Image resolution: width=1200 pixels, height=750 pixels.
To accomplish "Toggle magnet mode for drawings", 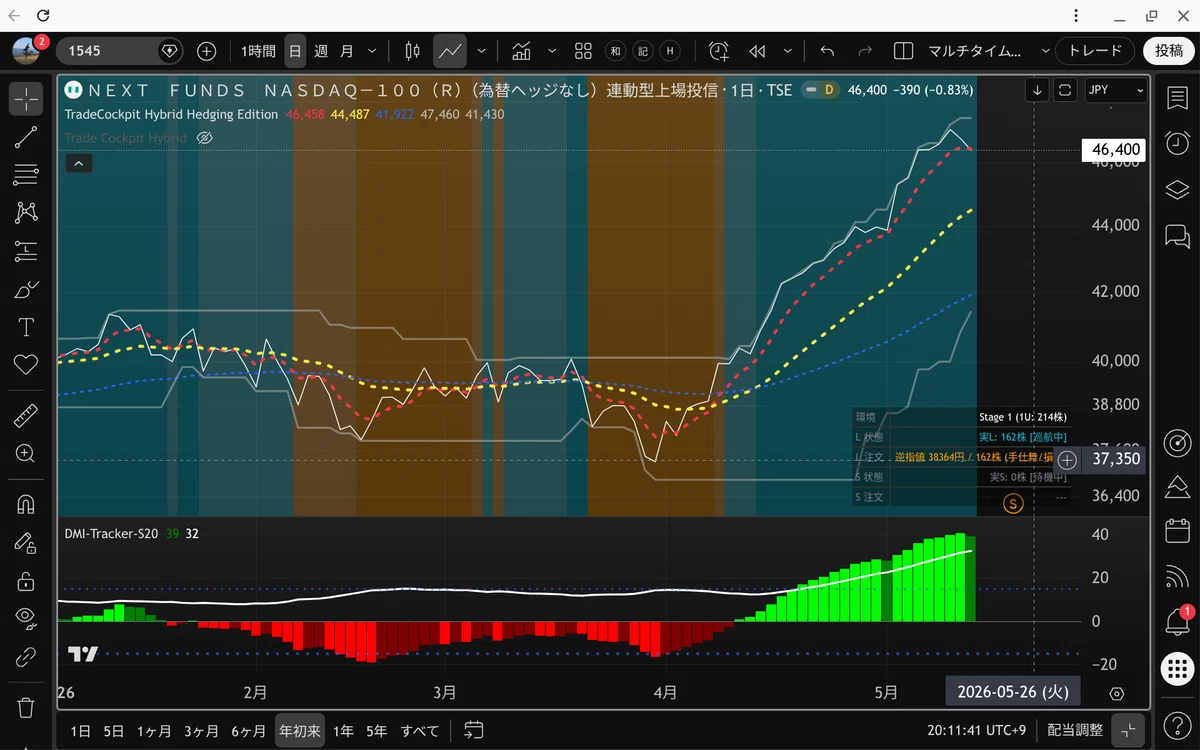I will click(x=26, y=504).
